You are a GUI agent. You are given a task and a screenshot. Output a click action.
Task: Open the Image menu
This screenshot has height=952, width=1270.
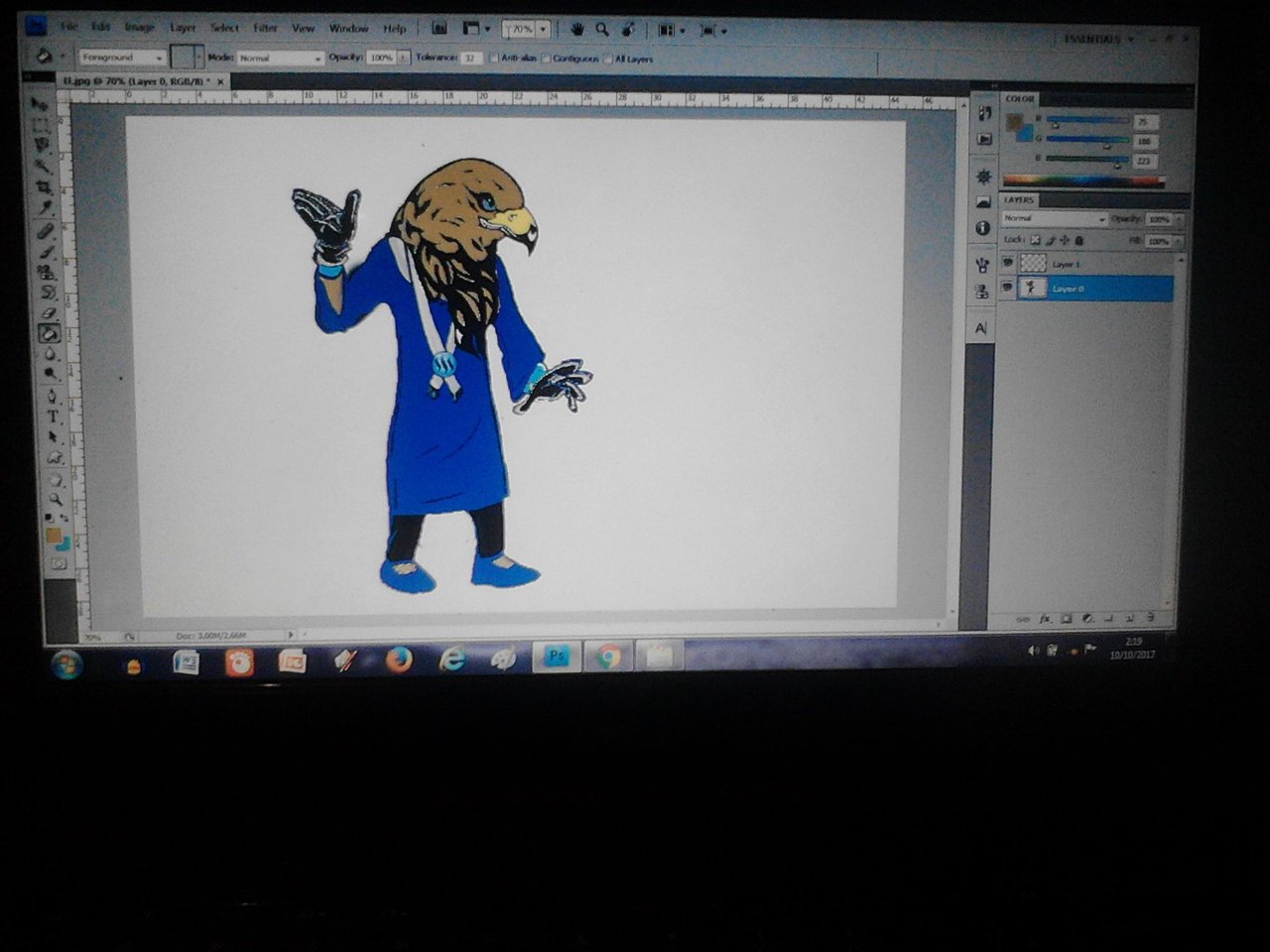point(139,27)
